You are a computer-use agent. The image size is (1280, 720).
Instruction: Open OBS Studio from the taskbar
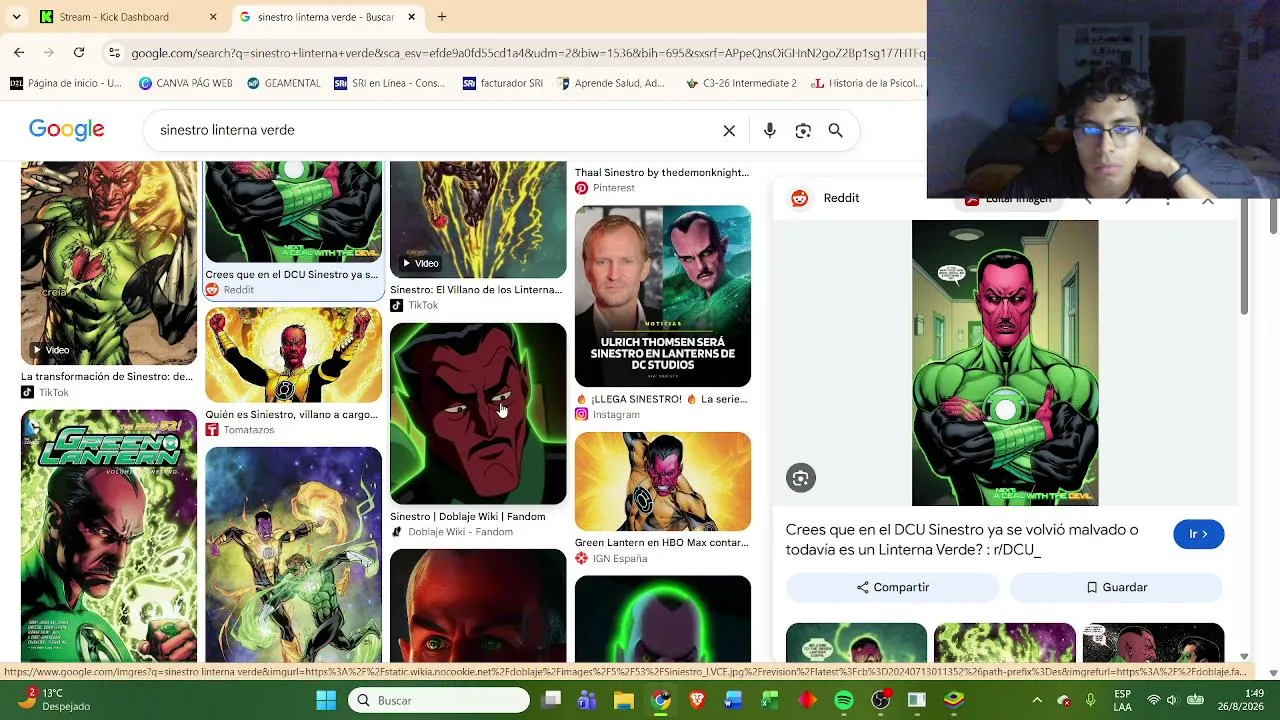[x=880, y=700]
